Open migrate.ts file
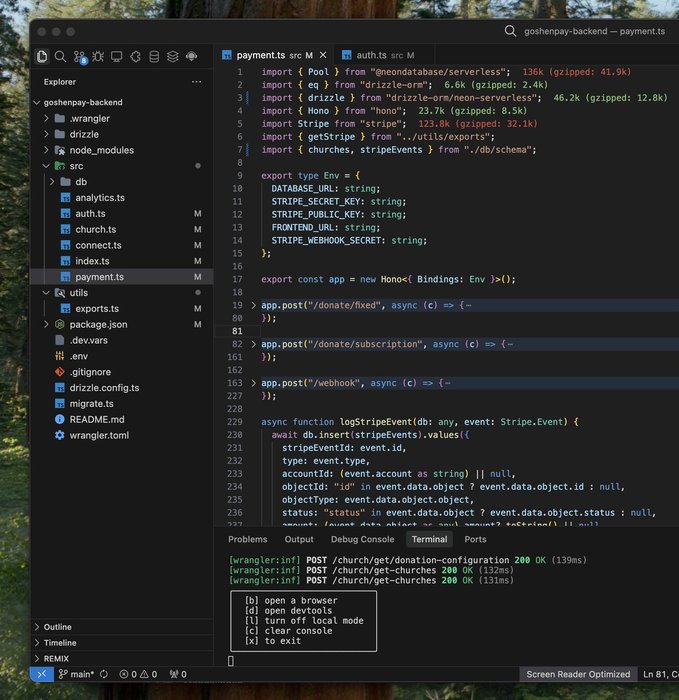The image size is (679, 700). click(121, 404)
